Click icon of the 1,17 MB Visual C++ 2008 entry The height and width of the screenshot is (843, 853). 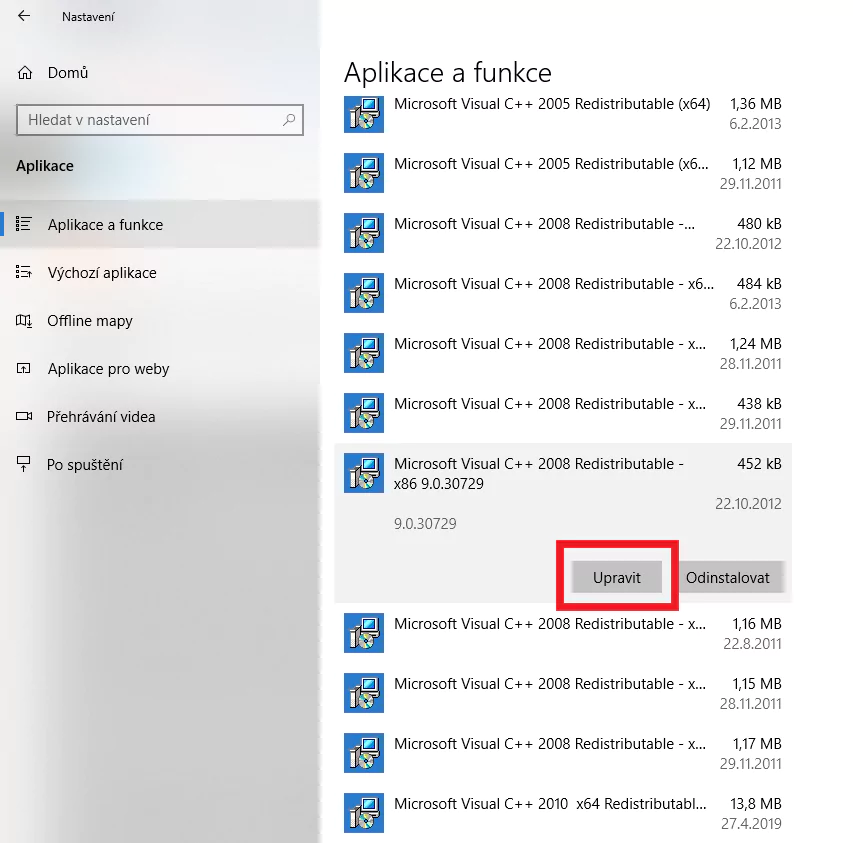(364, 753)
